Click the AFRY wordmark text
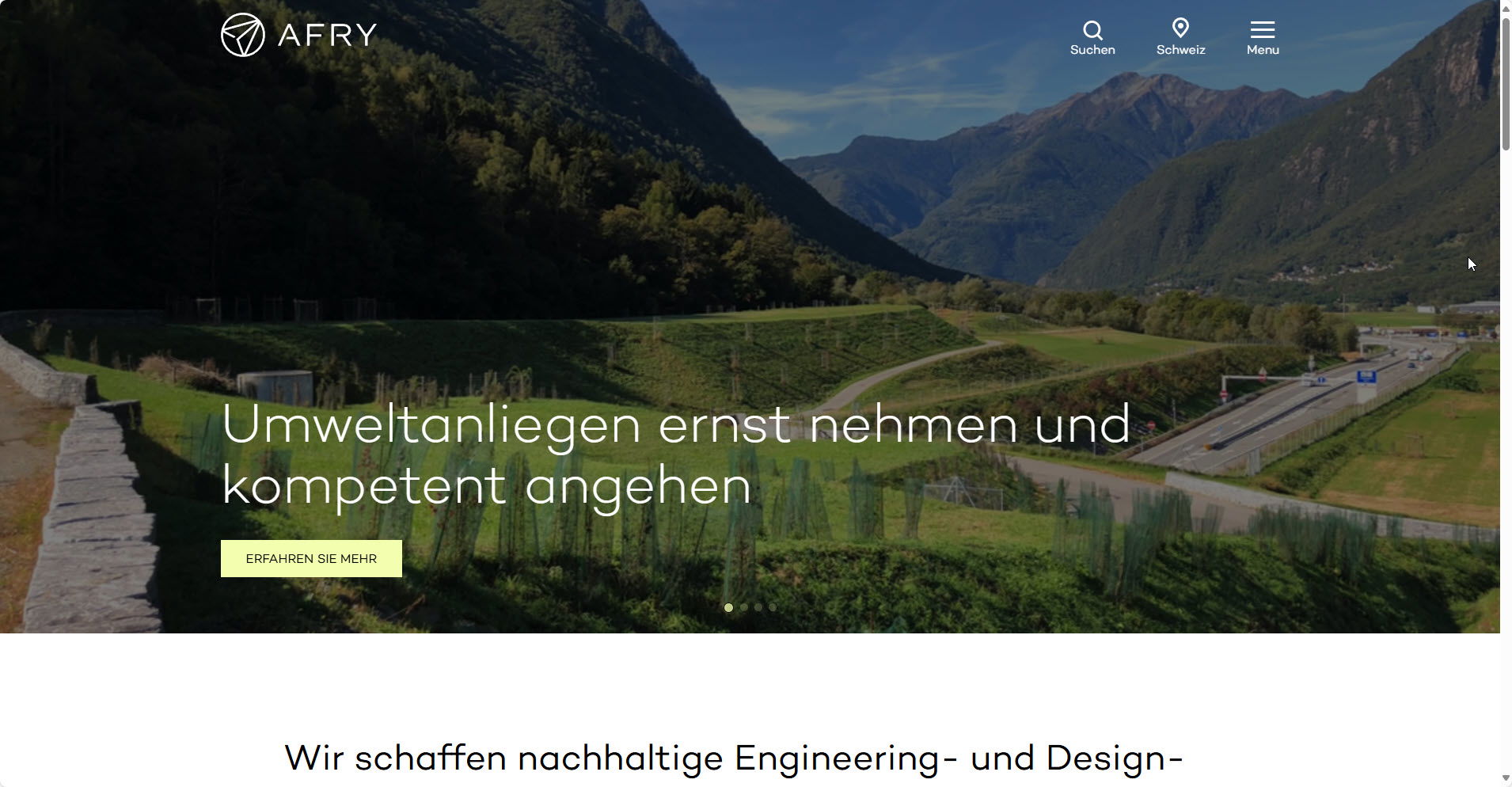The image size is (1512, 787). (327, 35)
